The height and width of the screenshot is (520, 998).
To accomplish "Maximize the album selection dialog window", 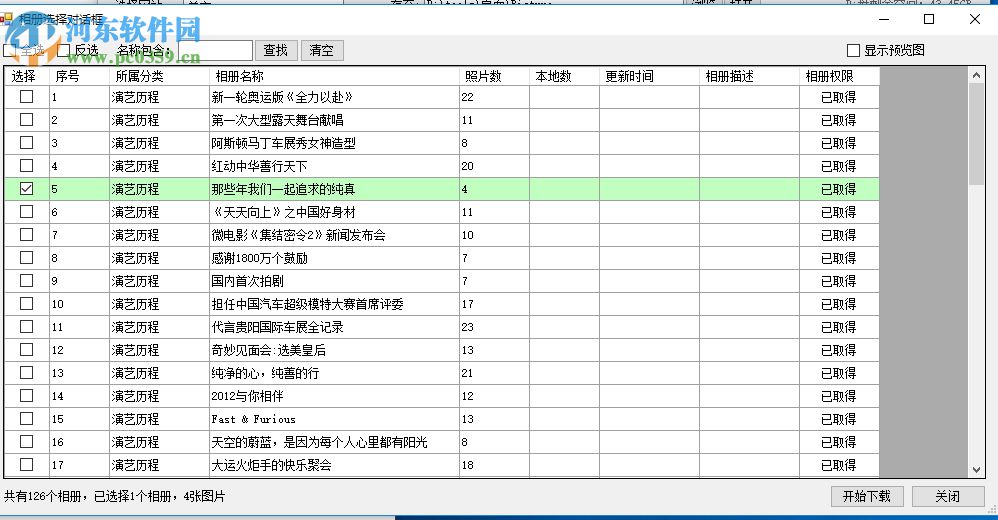I will pyautogui.click(x=929, y=19).
